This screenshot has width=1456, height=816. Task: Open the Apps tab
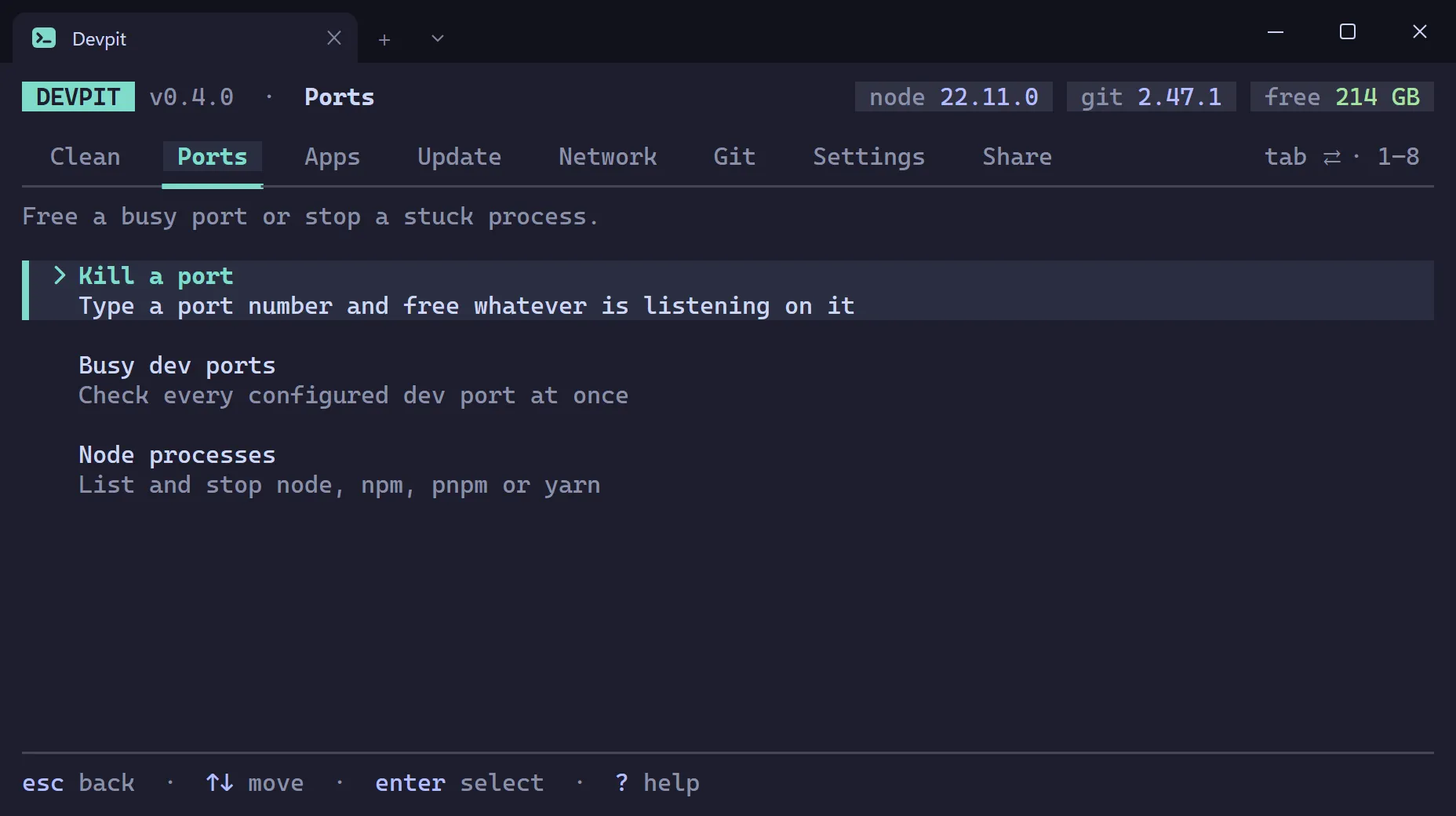[x=333, y=157]
